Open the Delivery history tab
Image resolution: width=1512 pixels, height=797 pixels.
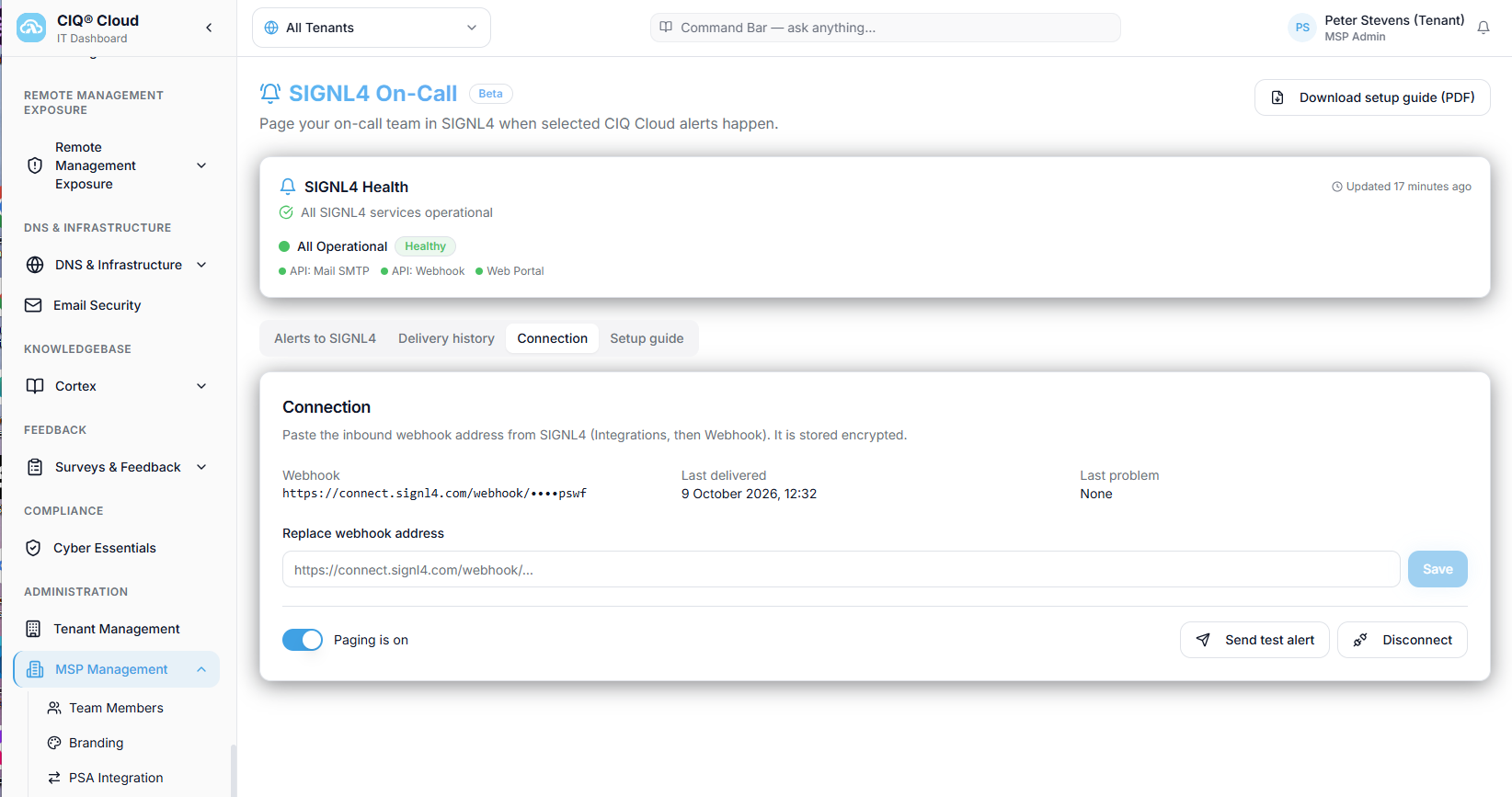[x=446, y=338]
